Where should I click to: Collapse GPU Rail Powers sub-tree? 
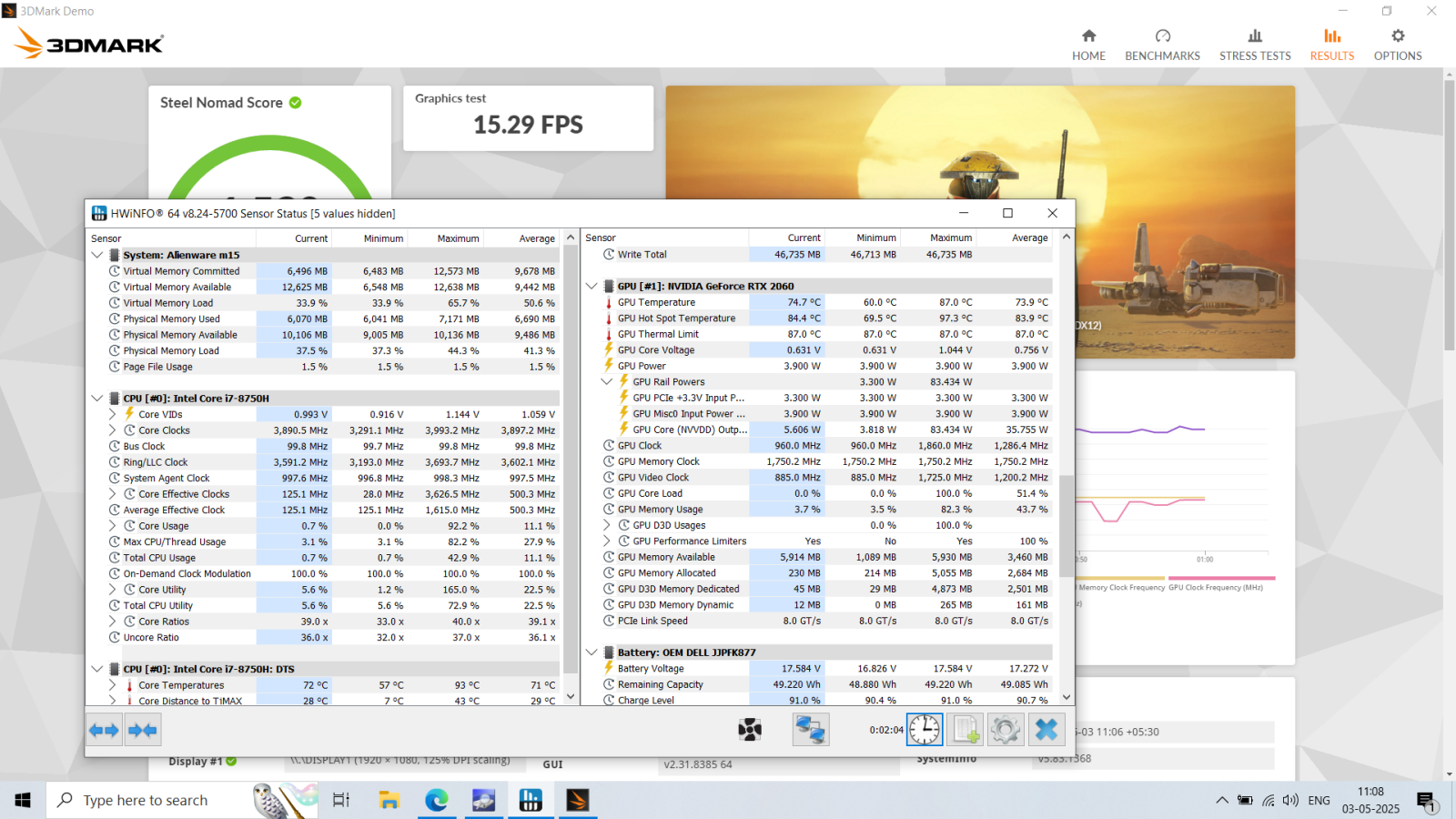tap(607, 382)
